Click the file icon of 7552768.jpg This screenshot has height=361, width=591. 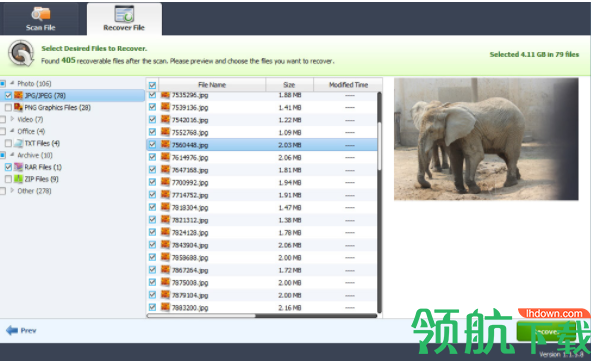[x=165, y=132]
